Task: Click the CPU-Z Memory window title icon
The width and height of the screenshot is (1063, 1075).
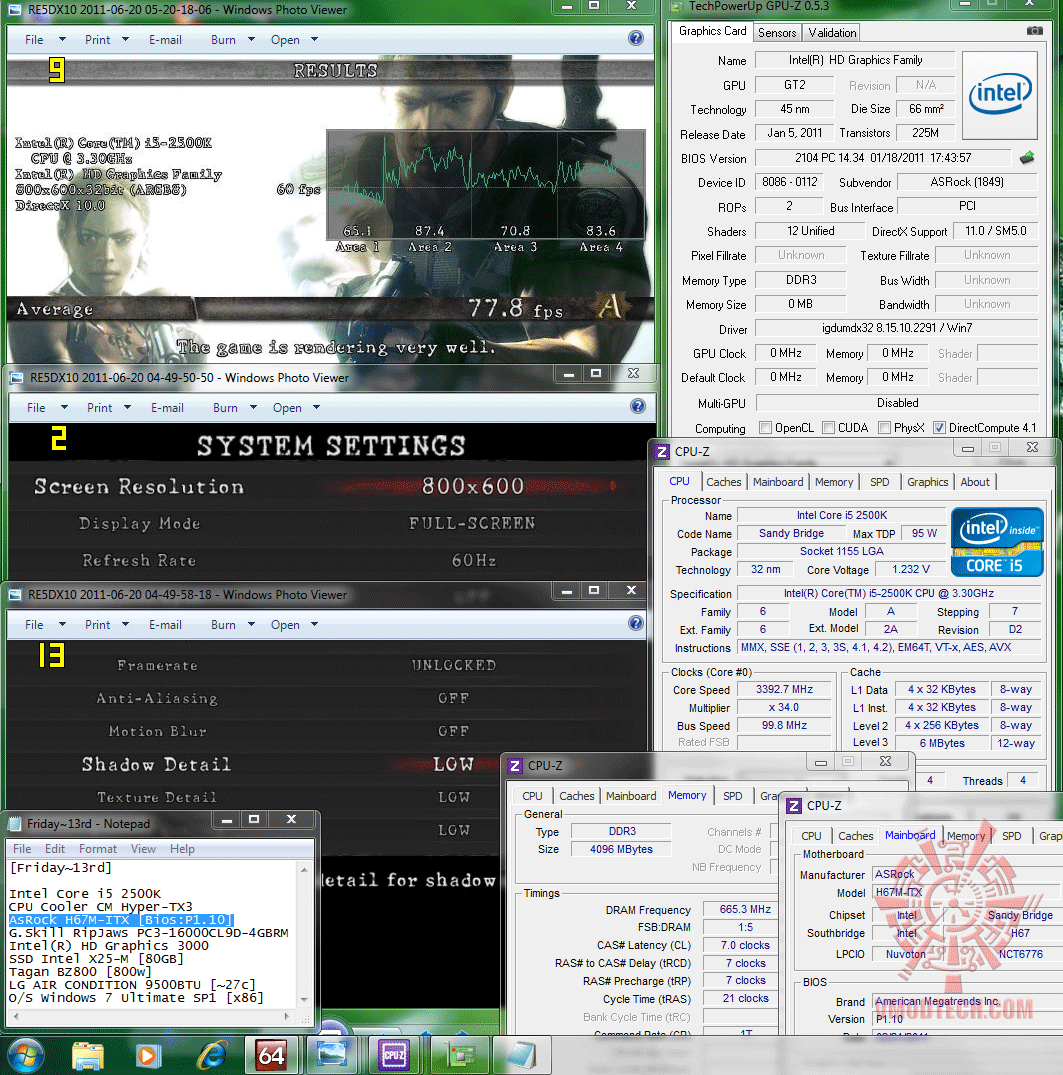Action: pyautogui.click(x=515, y=766)
